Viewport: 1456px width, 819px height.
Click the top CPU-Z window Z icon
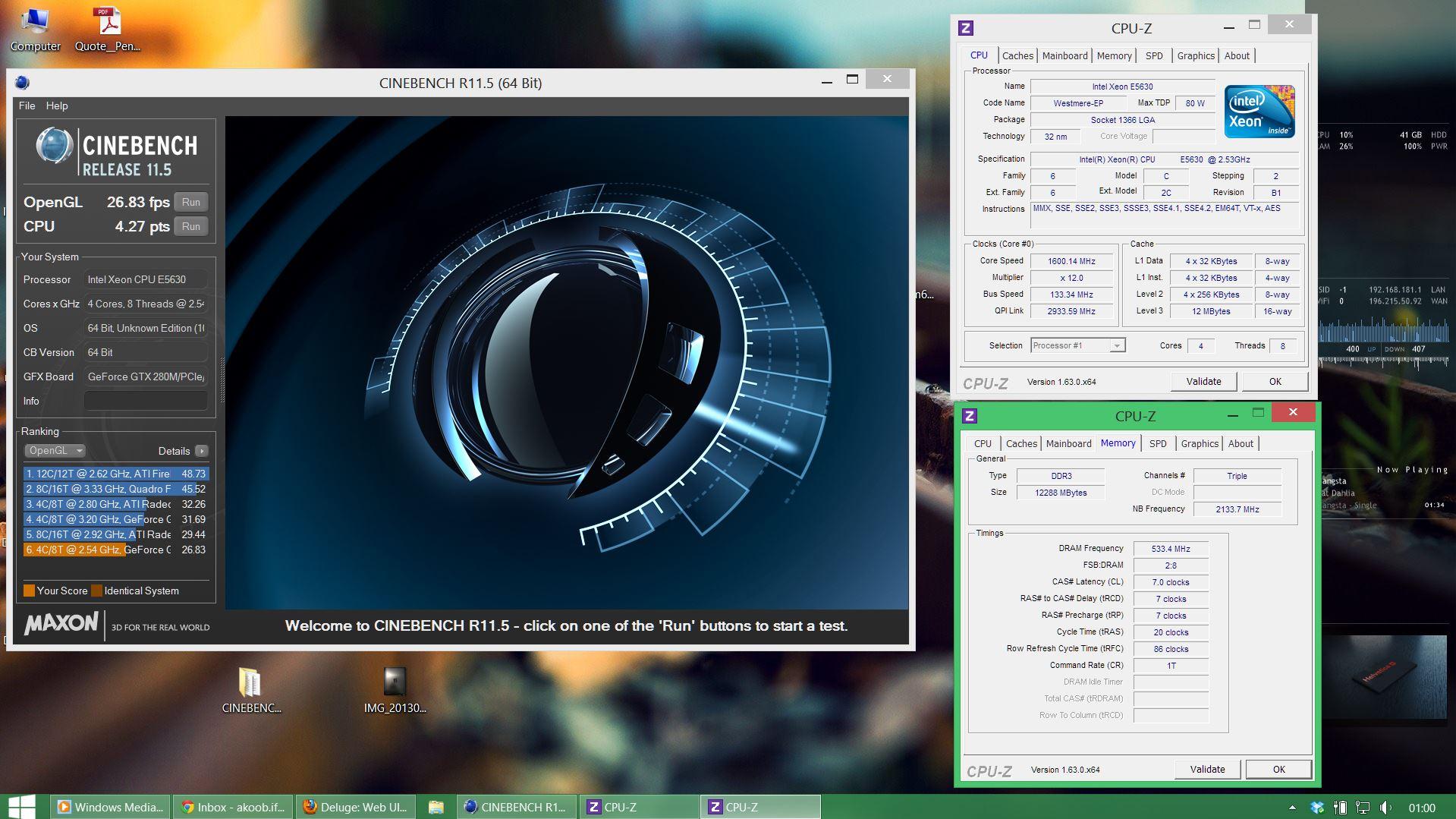click(965, 28)
